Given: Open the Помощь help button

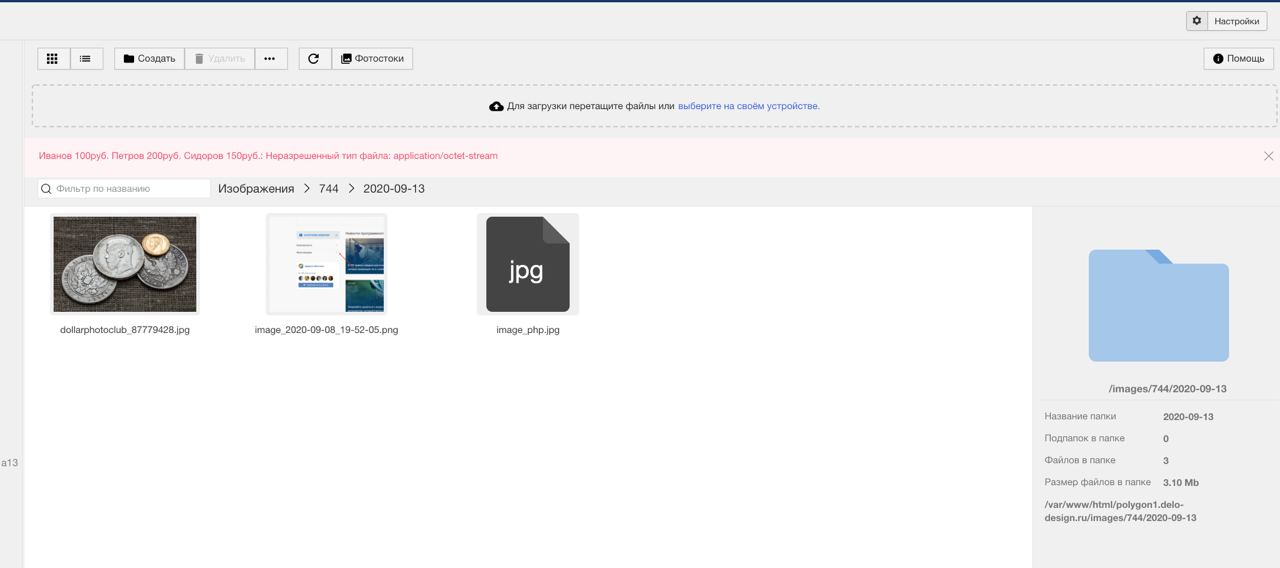Looking at the screenshot, I should tap(1238, 59).
